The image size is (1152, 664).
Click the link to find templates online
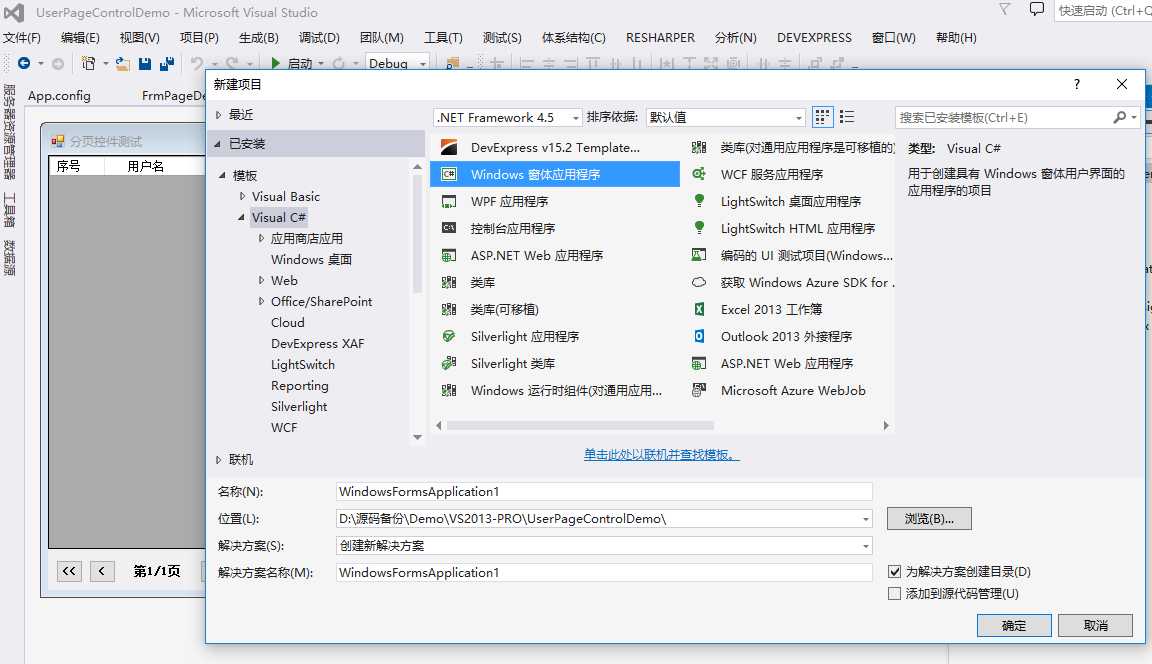(x=661, y=455)
